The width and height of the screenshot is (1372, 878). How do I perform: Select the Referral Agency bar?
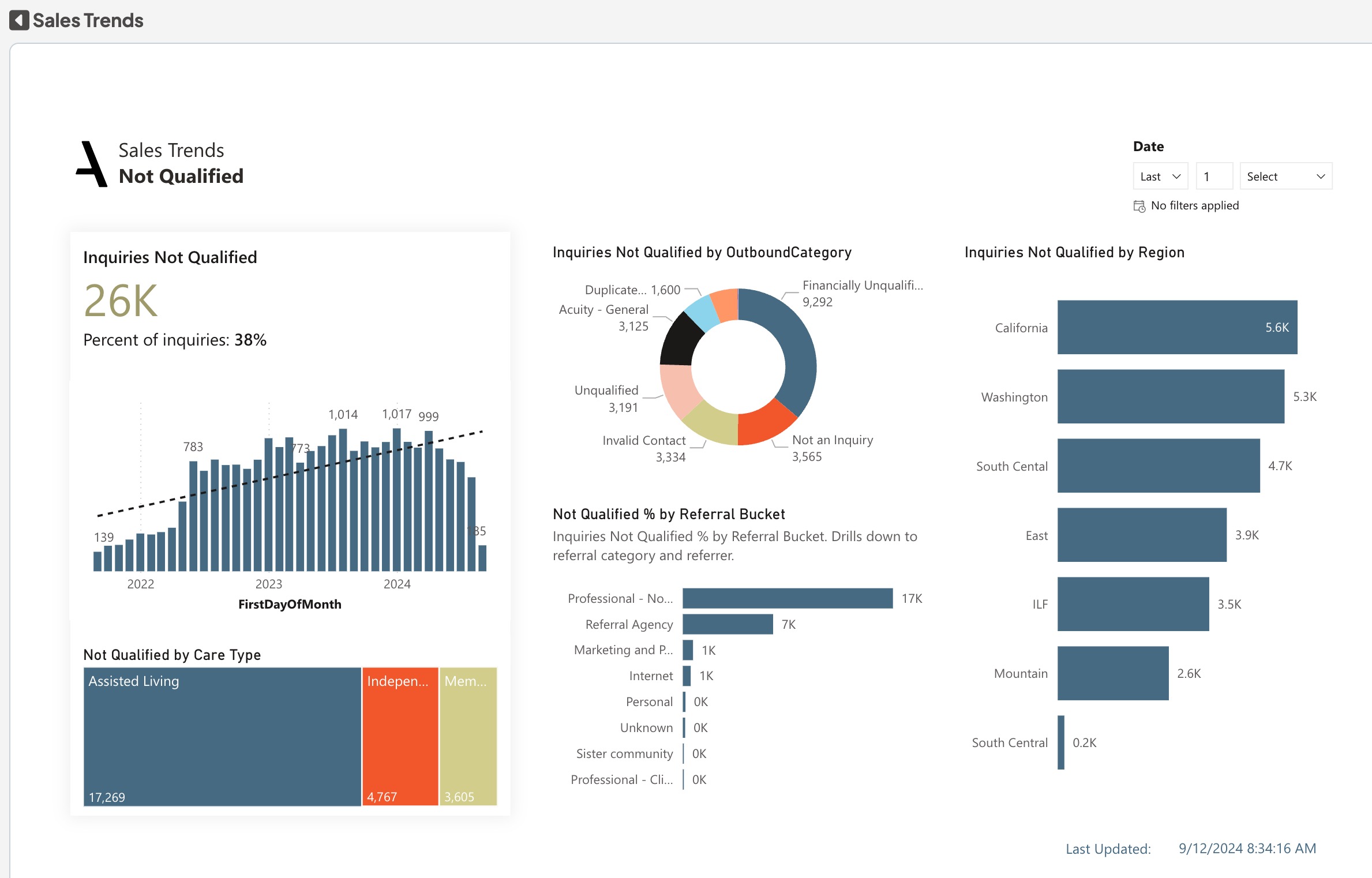coord(727,624)
